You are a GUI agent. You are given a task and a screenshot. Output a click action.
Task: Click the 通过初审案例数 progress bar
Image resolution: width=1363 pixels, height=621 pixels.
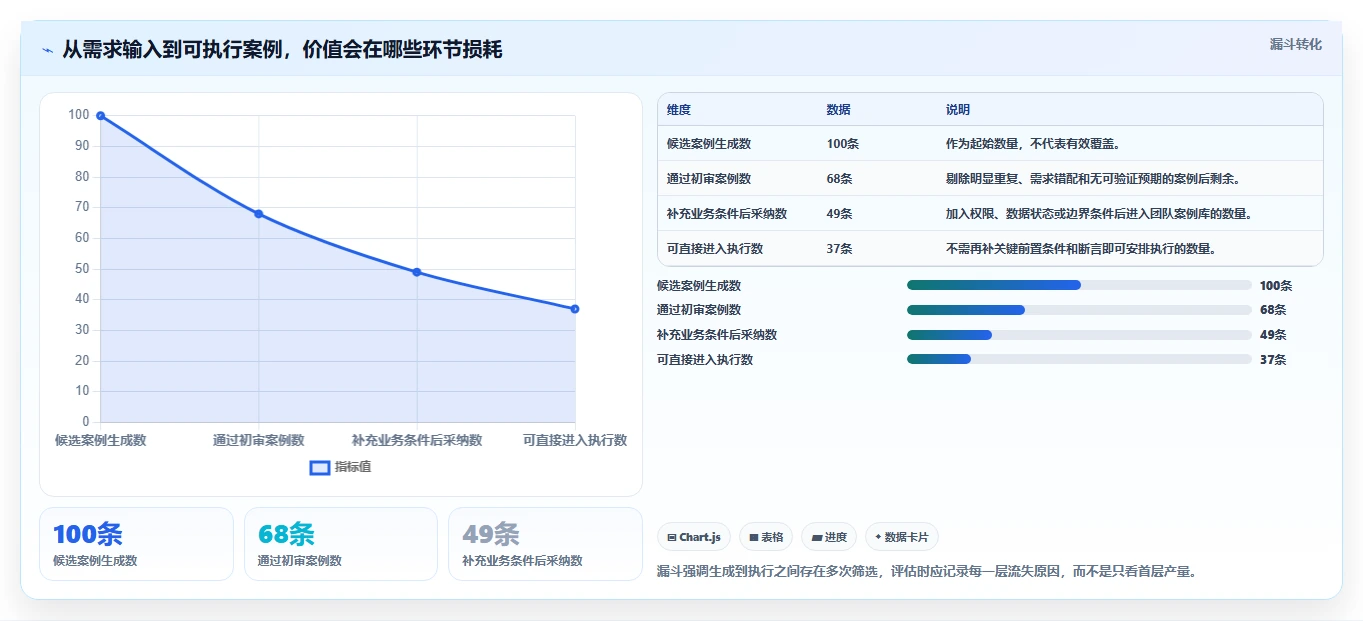coord(1079,310)
